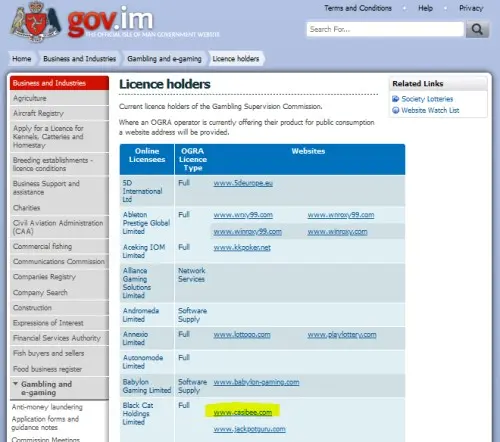The width and height of the screenshot is (500, 442).
Task: Select Andromeda Limited cell
Action: tap(147, 315)
